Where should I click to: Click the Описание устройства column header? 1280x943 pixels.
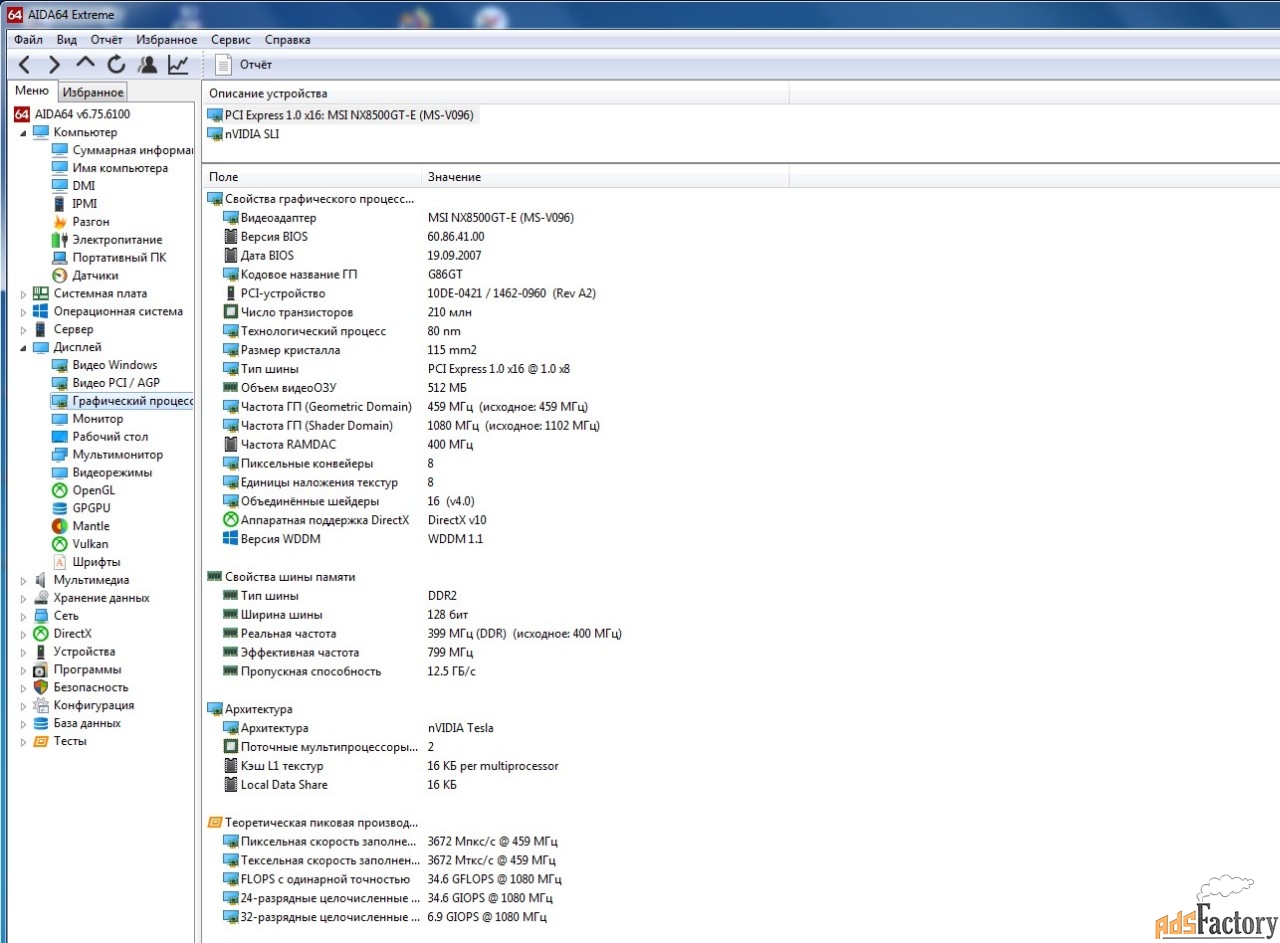pos(495,93)
